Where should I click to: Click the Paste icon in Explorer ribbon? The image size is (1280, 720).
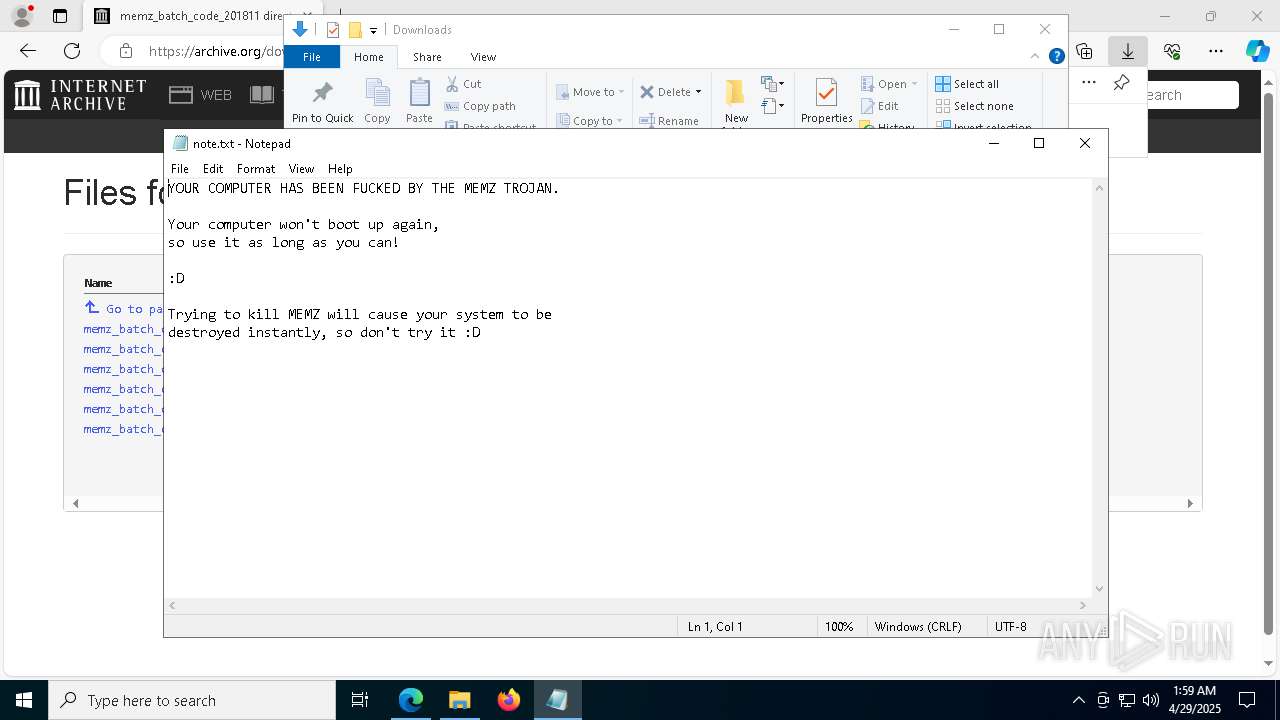pos(419,94)
